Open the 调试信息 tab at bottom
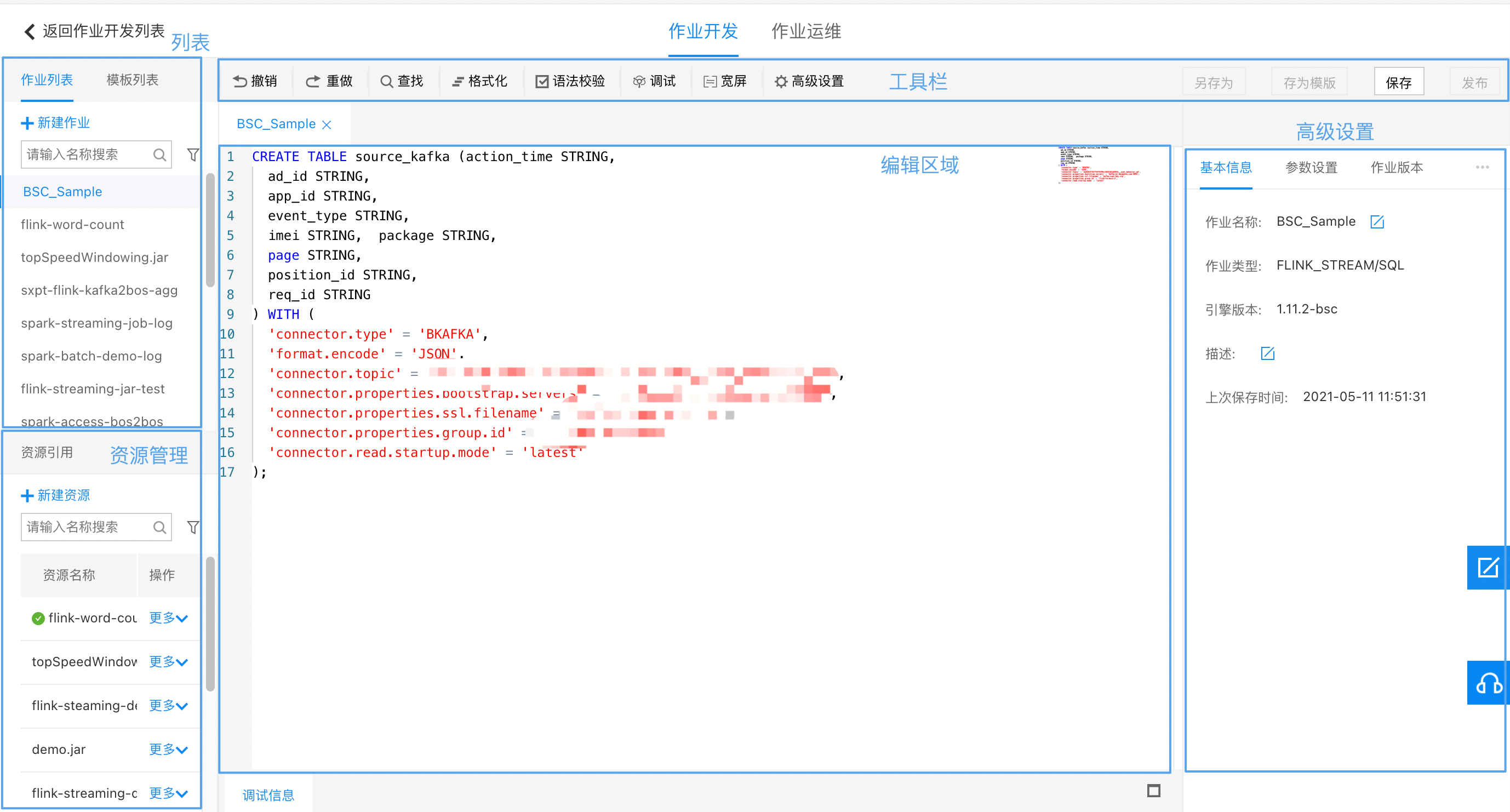 pyautogui.click(x=268, y=796)
